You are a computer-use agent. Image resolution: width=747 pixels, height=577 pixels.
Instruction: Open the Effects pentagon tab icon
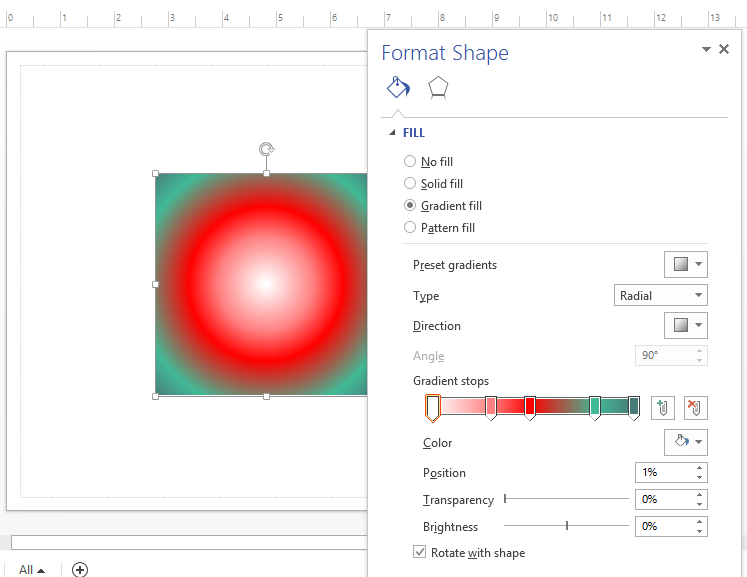[x=438, y=88]
